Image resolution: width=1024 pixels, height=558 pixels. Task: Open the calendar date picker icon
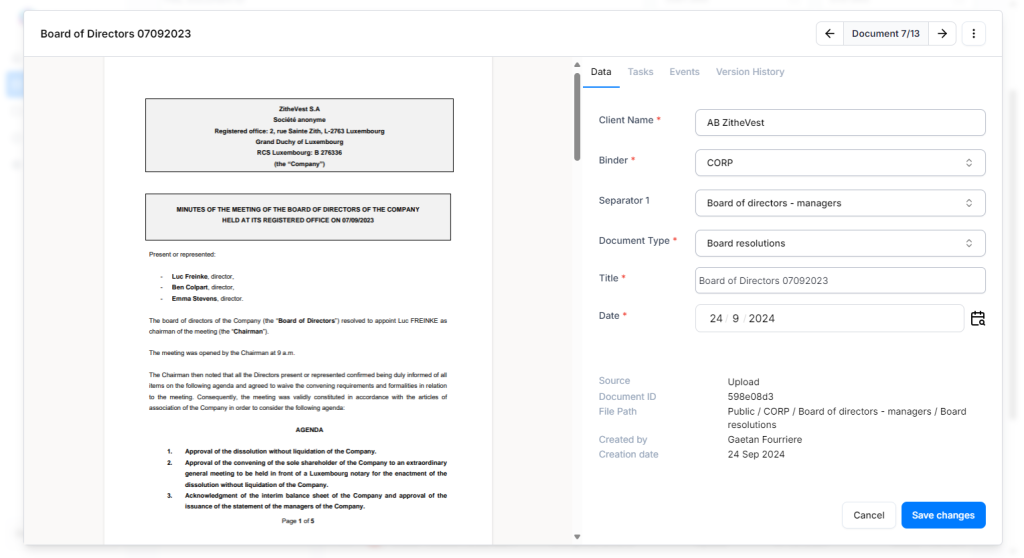(977, 319)
